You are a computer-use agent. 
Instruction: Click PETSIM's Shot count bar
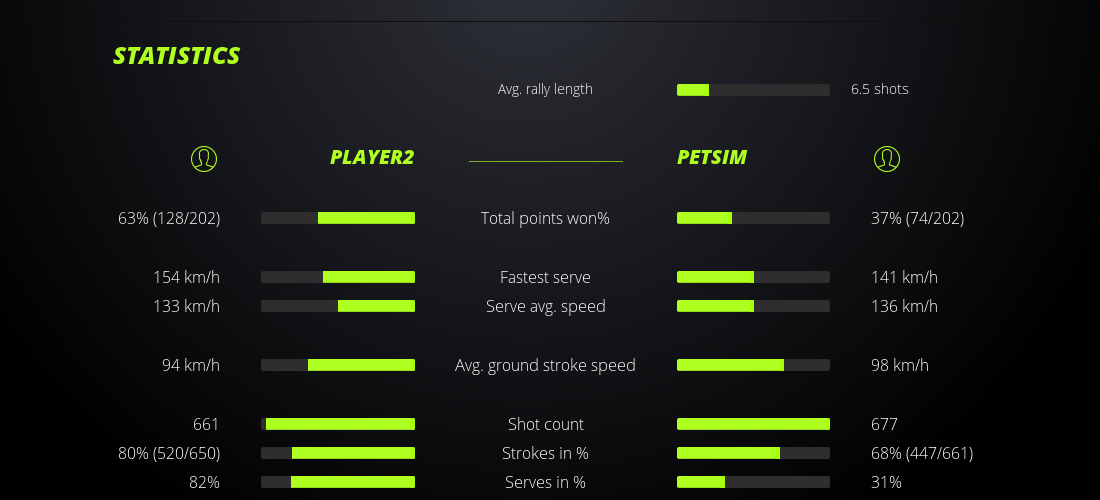pyautogui.click(x=753, y=424)
